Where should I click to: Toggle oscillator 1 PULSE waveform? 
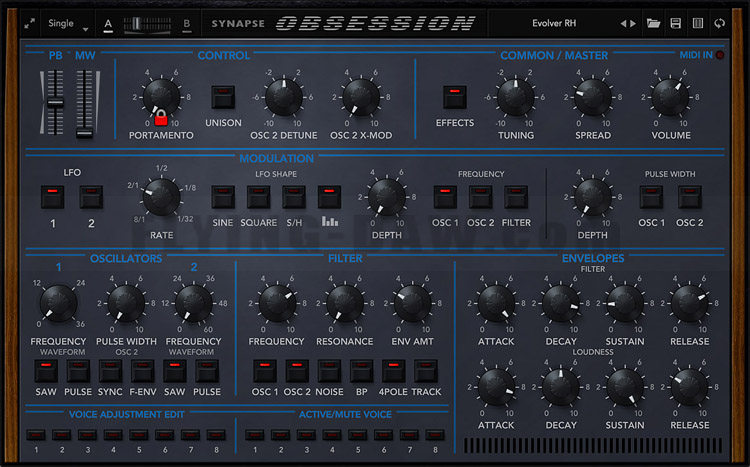click(x=78, y=371)
